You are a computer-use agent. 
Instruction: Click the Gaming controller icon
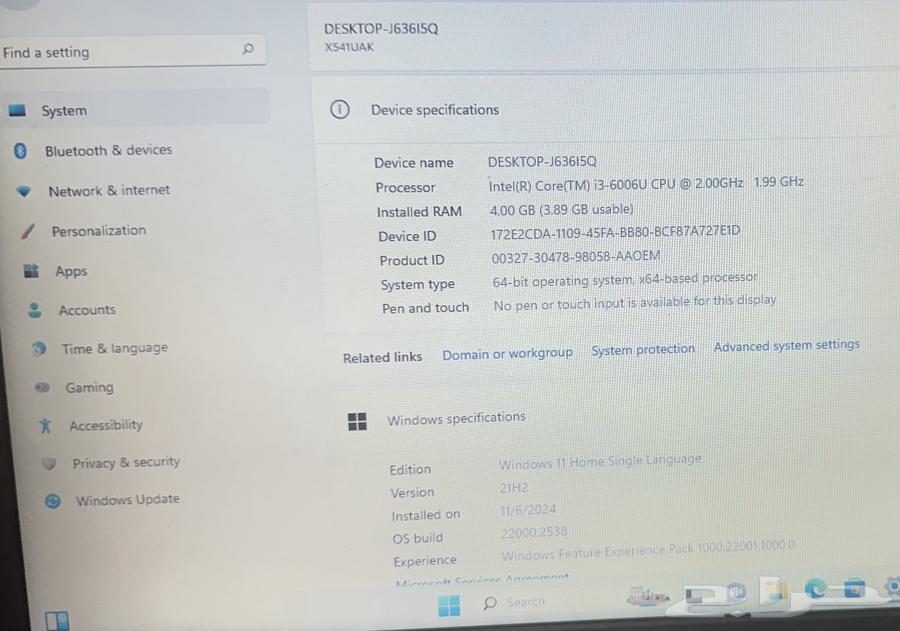coord(42,388)
